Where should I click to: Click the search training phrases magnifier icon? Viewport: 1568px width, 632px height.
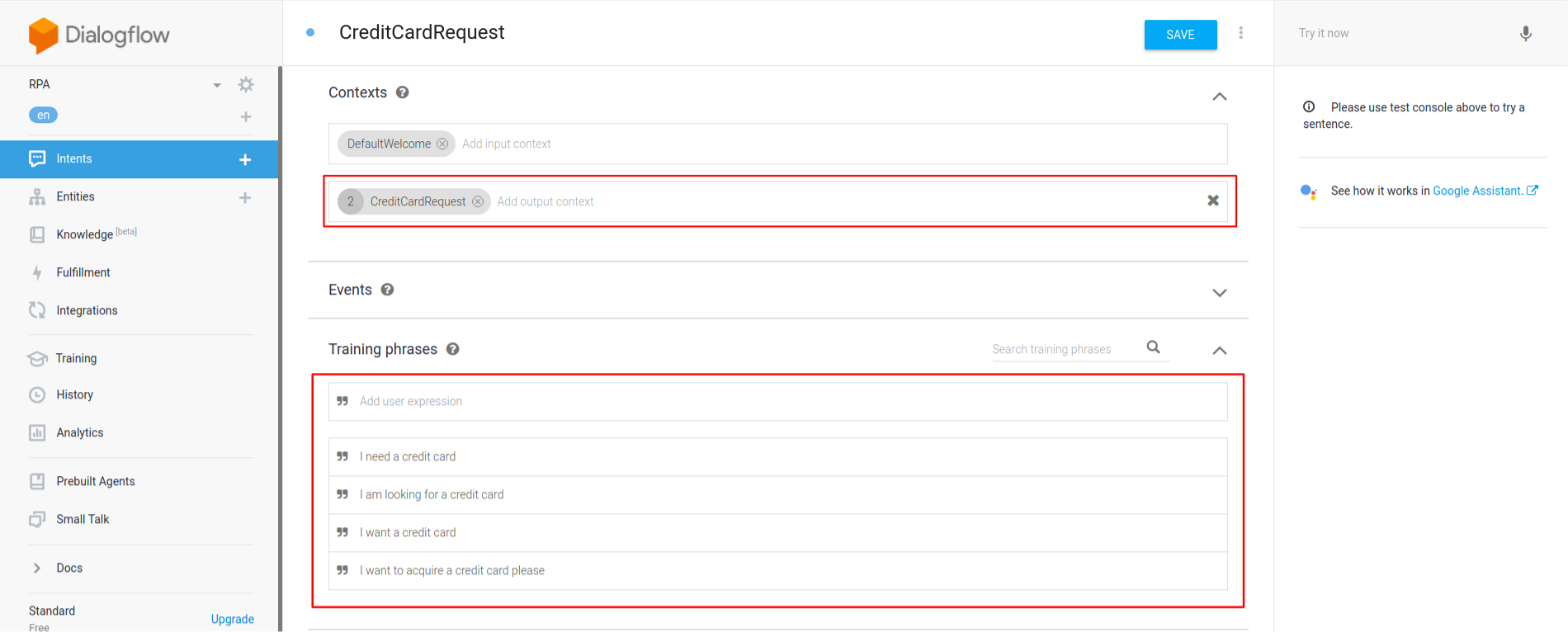coord(1153,347)
